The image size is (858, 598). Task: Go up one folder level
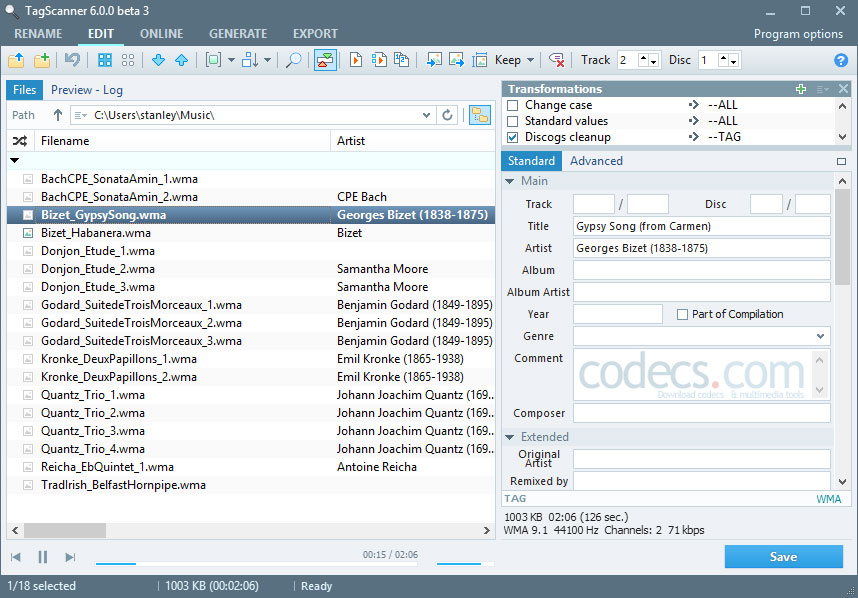click(57, 115)
